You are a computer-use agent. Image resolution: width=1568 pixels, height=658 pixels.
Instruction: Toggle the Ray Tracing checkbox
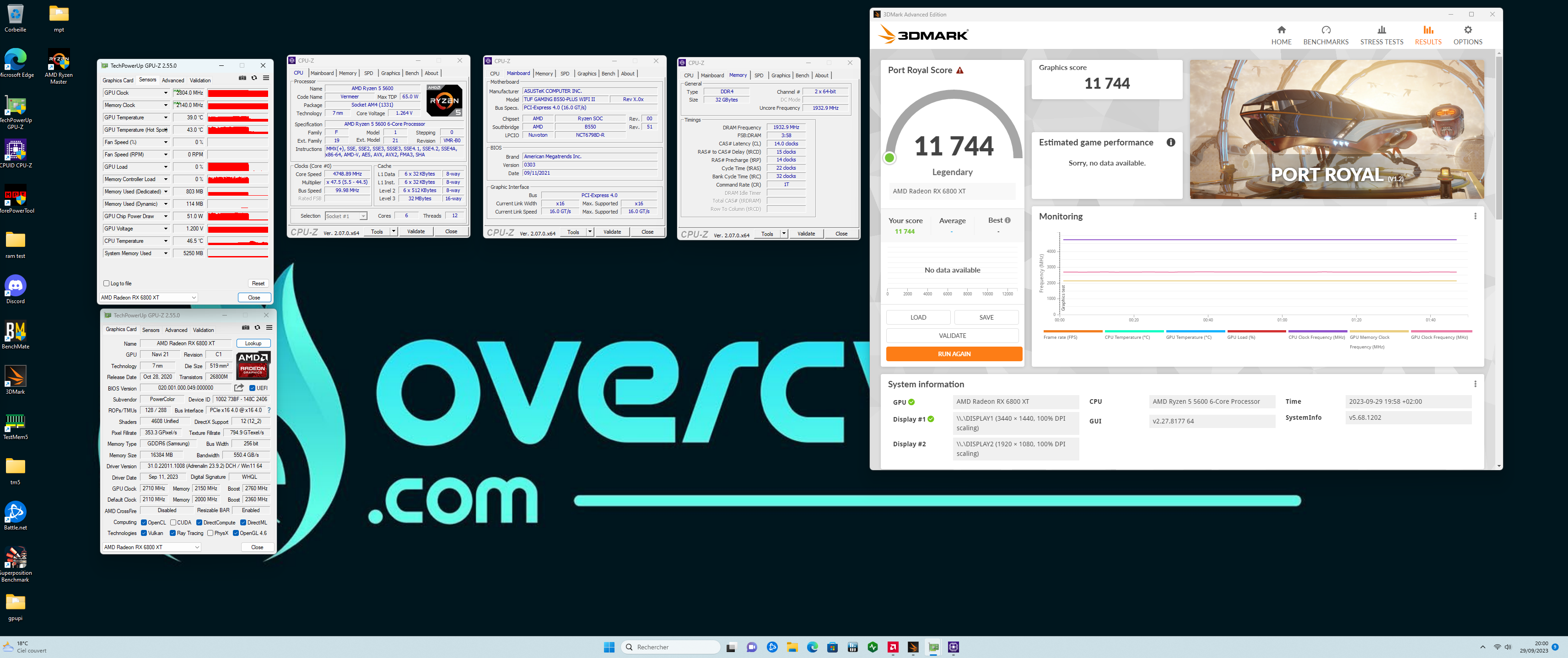tap(173, 533)
